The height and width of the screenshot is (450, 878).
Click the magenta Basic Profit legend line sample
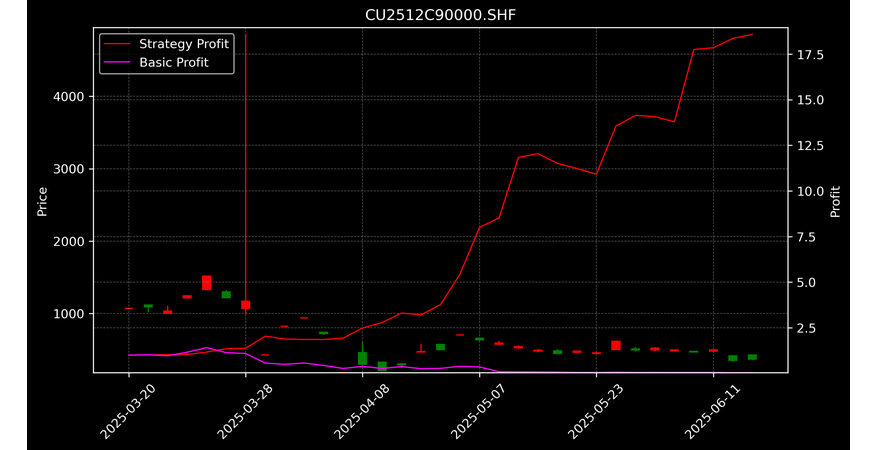[117, 63]
